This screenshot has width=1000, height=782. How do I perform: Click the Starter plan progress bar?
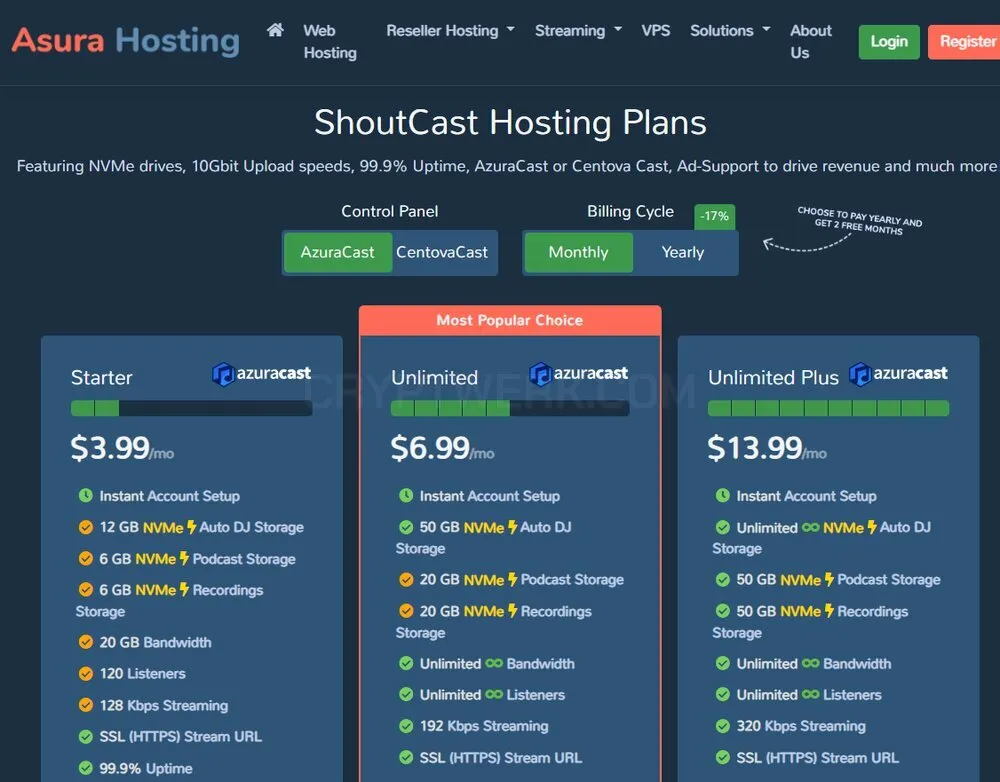coord(191,408)
